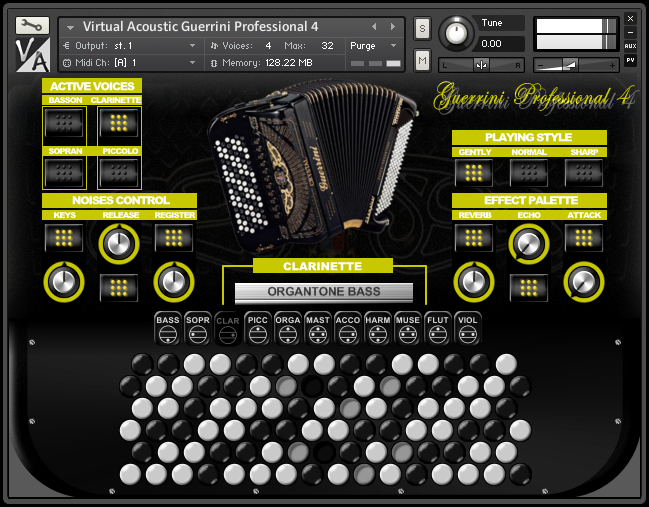Toggle the CLARINETTE voice

(119, 123)
